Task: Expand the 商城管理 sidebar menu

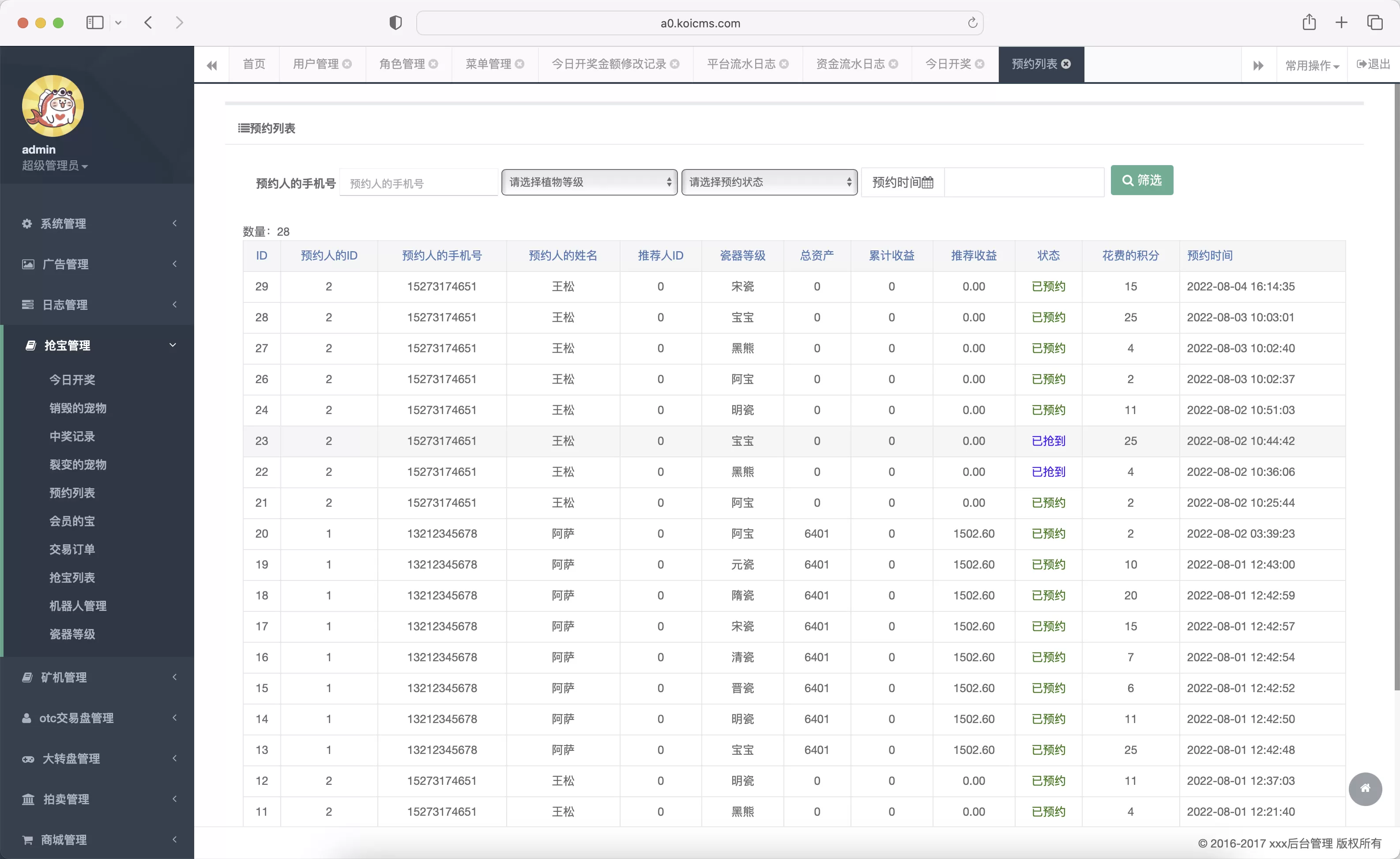Action: (x=97, y=840)
